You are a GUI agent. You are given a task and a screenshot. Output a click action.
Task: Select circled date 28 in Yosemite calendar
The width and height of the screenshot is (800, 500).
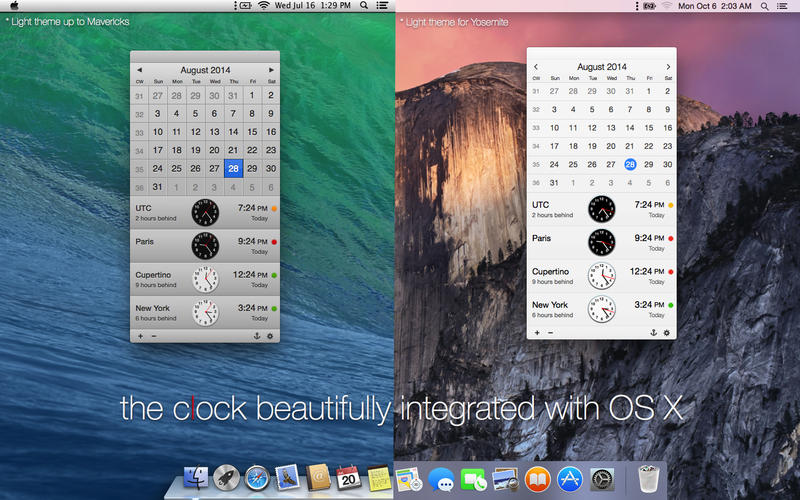pos(630,164)
